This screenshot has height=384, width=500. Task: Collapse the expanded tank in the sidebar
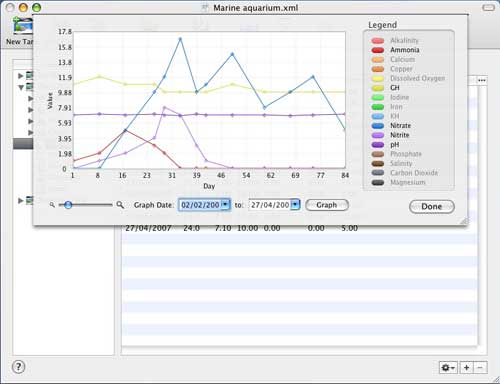[21, 87]
